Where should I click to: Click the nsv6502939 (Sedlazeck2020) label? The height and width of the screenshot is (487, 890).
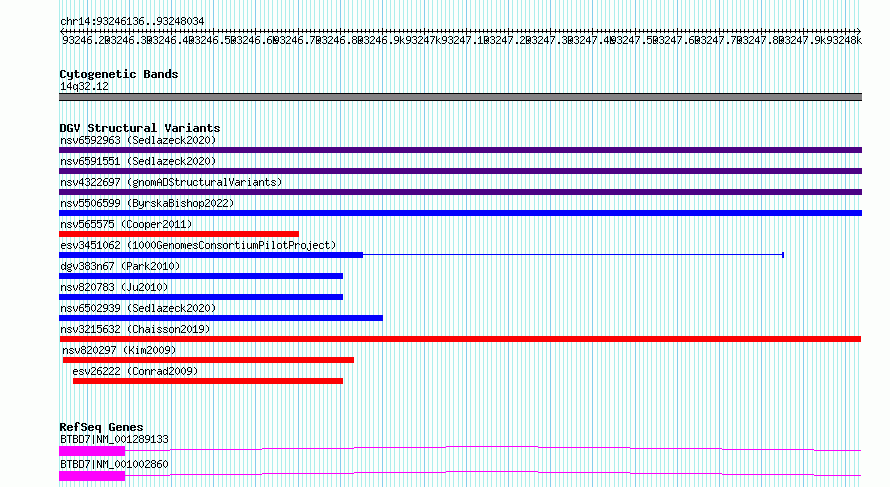[x=138, y=308]
